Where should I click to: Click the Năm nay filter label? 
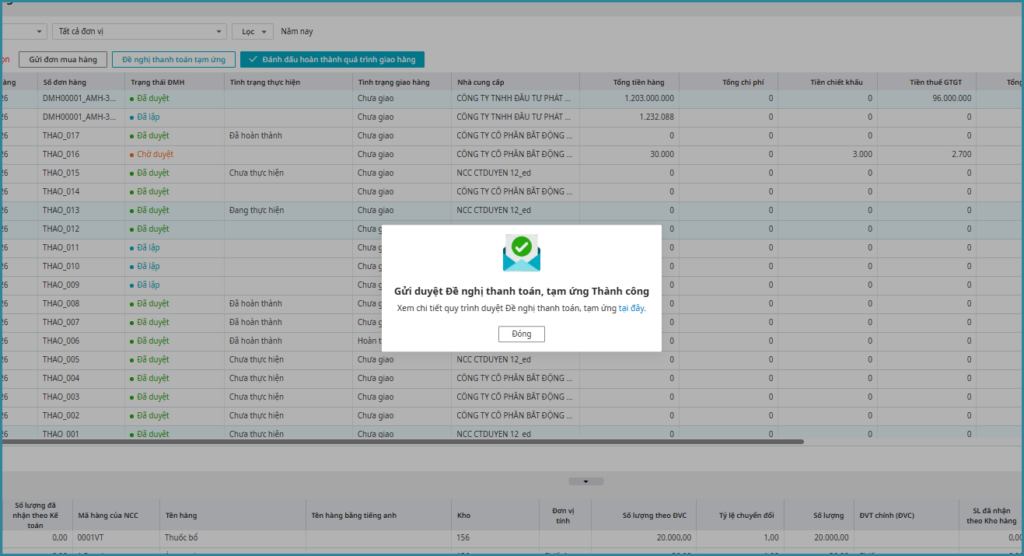pos(296,31)
